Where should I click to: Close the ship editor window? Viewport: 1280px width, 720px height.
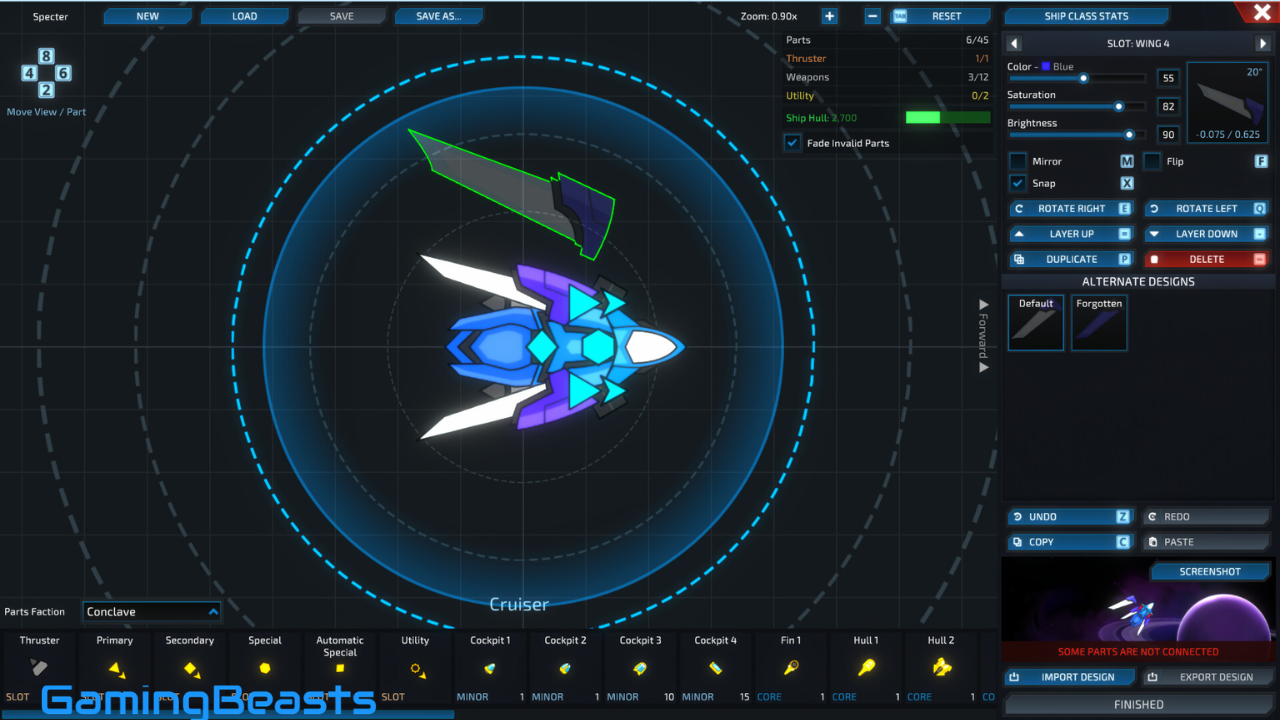tap(1262, 12)
